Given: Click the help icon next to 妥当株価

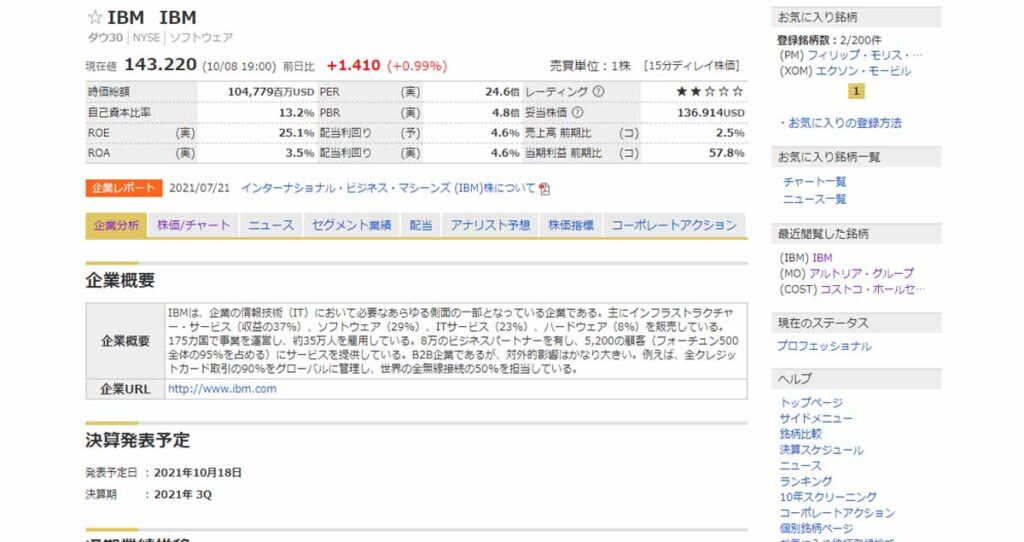Looking at the screenshot, I should [x=577, y=112].
